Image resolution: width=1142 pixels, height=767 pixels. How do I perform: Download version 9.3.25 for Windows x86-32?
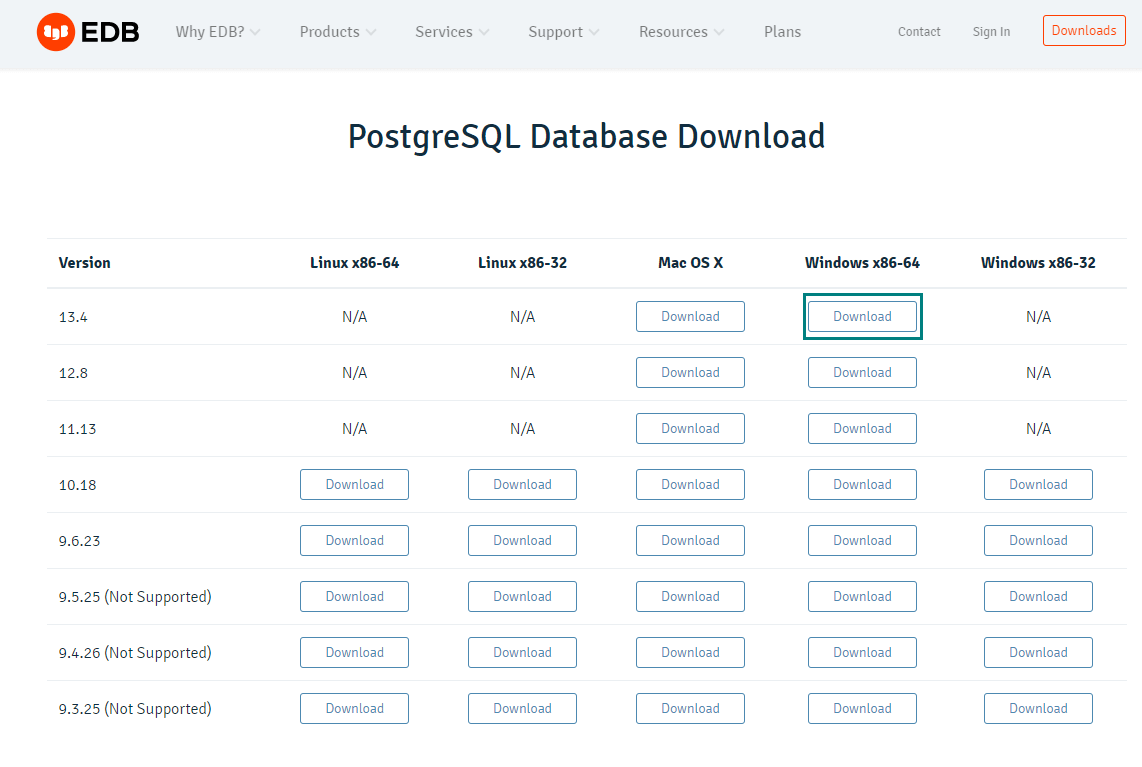(x=1039, y=709)
